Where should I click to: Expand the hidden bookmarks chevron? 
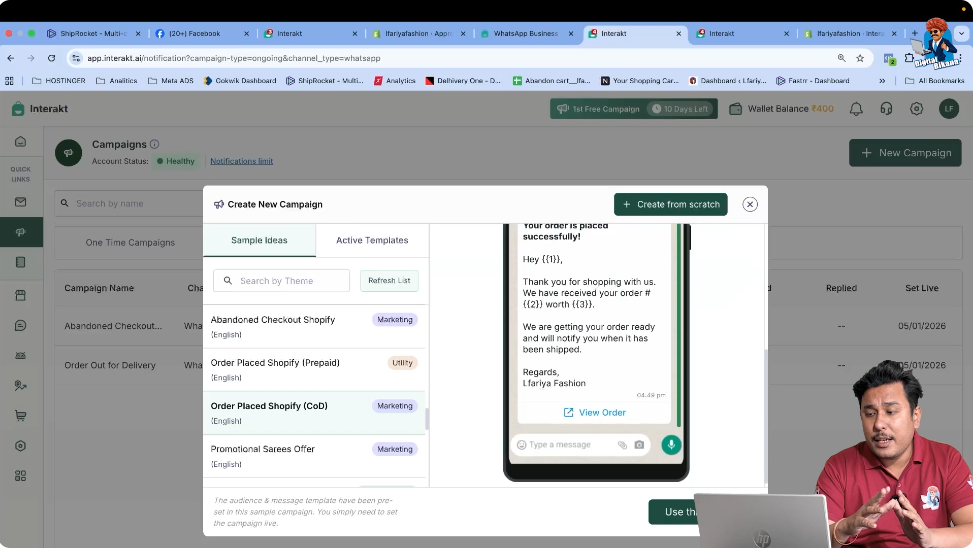tap(882, 81)
